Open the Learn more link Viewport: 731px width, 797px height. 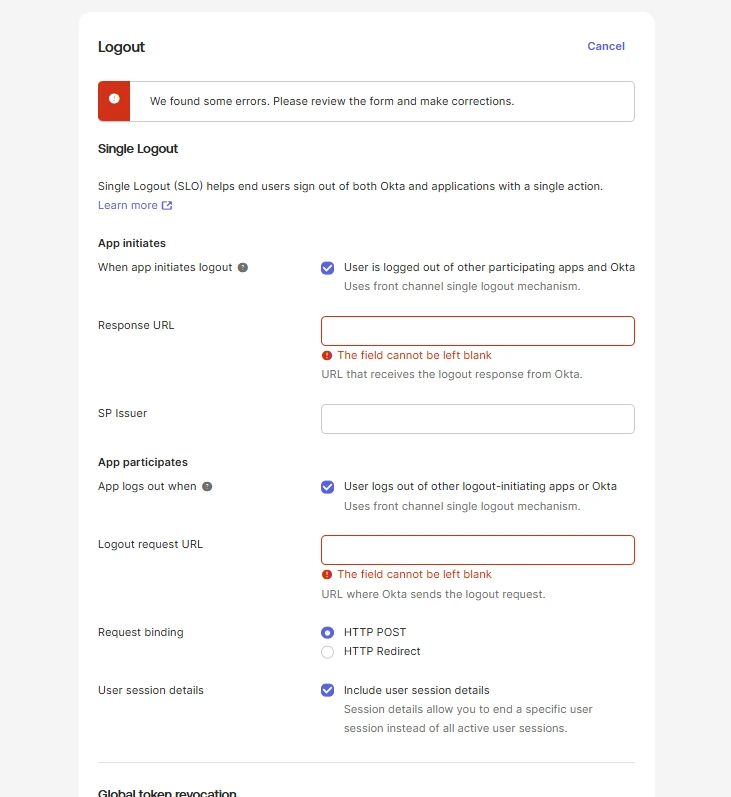pos(127,206)
